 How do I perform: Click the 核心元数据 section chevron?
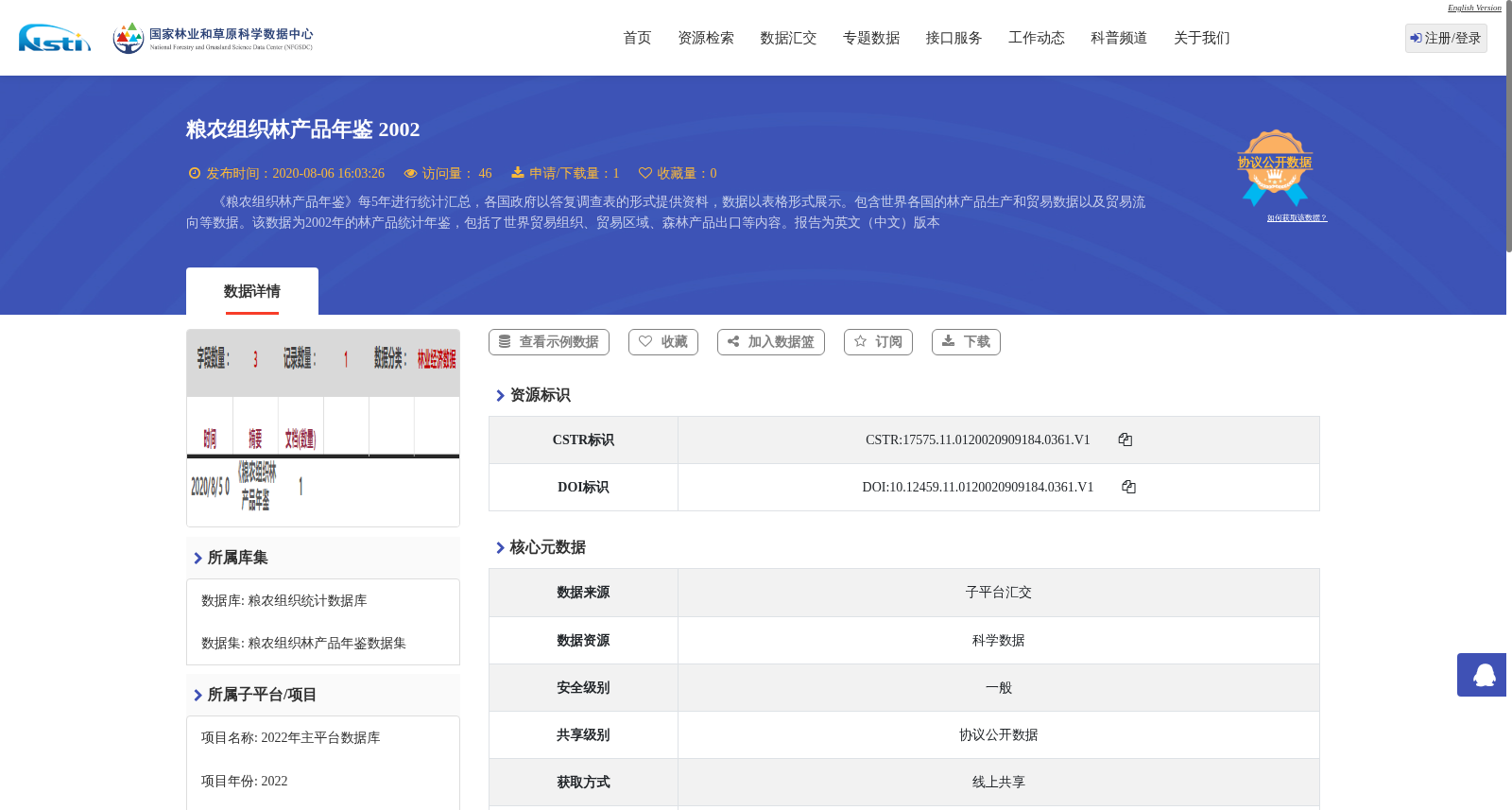[x=500, y=548]
